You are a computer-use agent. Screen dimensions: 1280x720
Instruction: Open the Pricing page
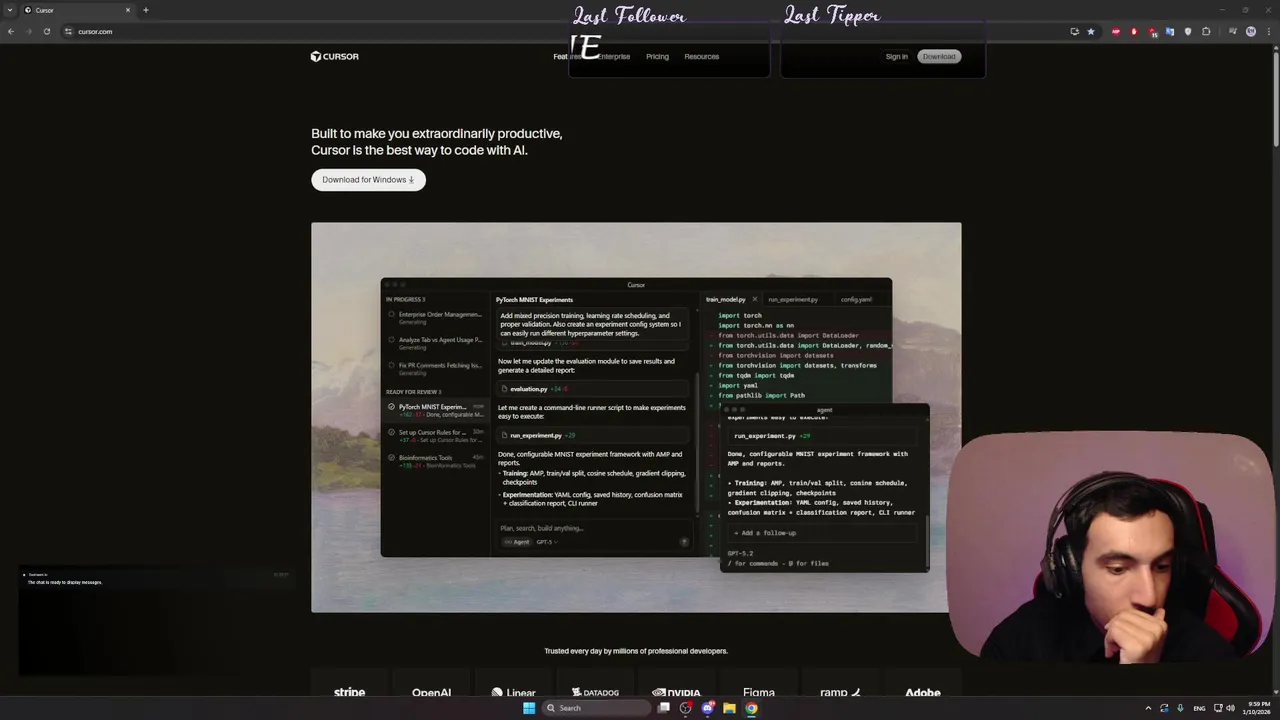tap(657, 56)
